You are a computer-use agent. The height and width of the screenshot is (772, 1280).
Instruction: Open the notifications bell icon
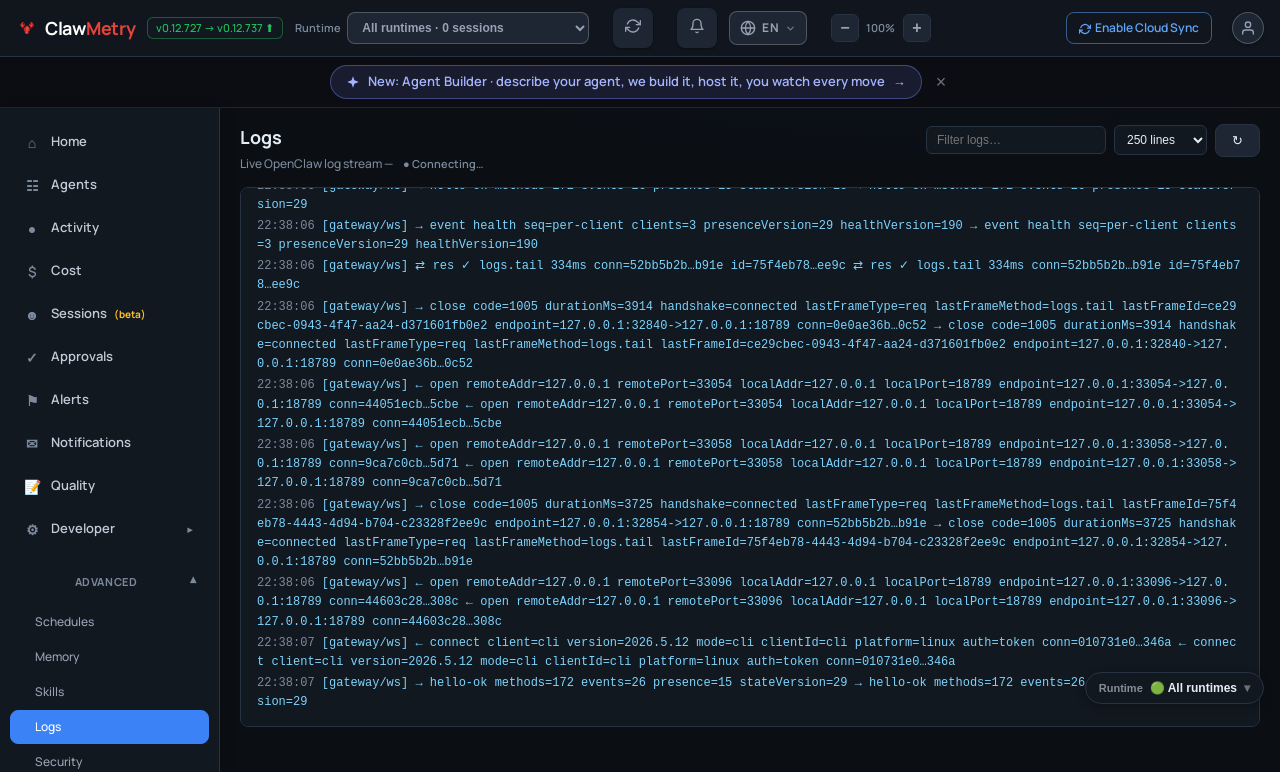(697, 28)
